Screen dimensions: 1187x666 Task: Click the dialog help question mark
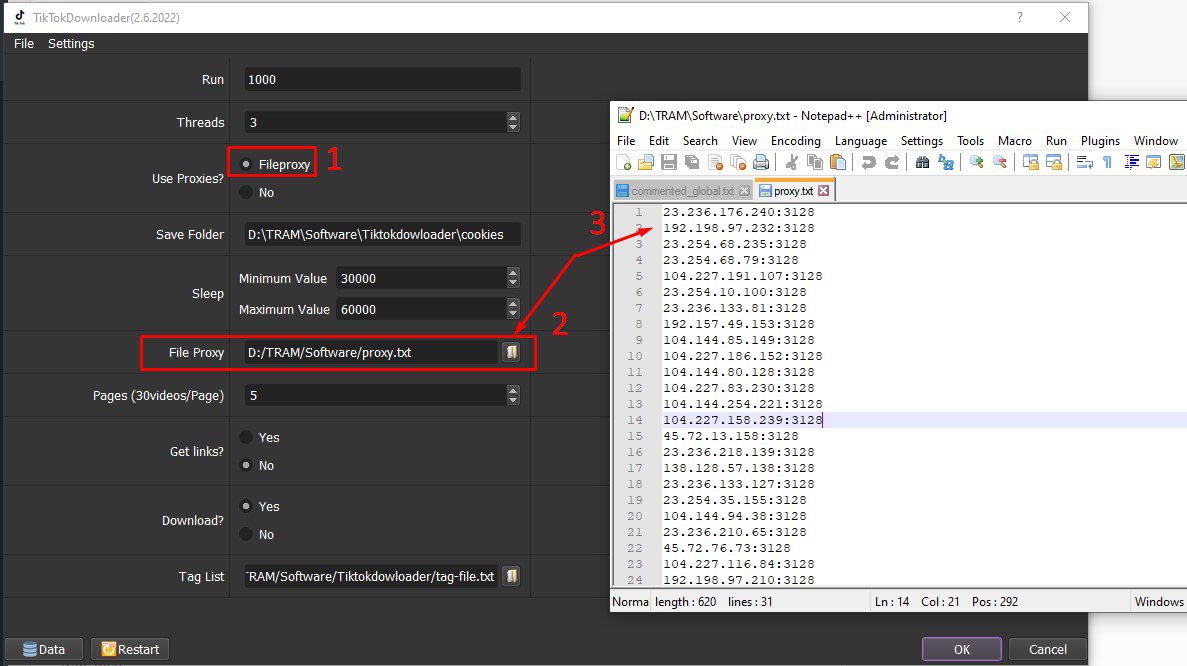[x=1020, y=17]
